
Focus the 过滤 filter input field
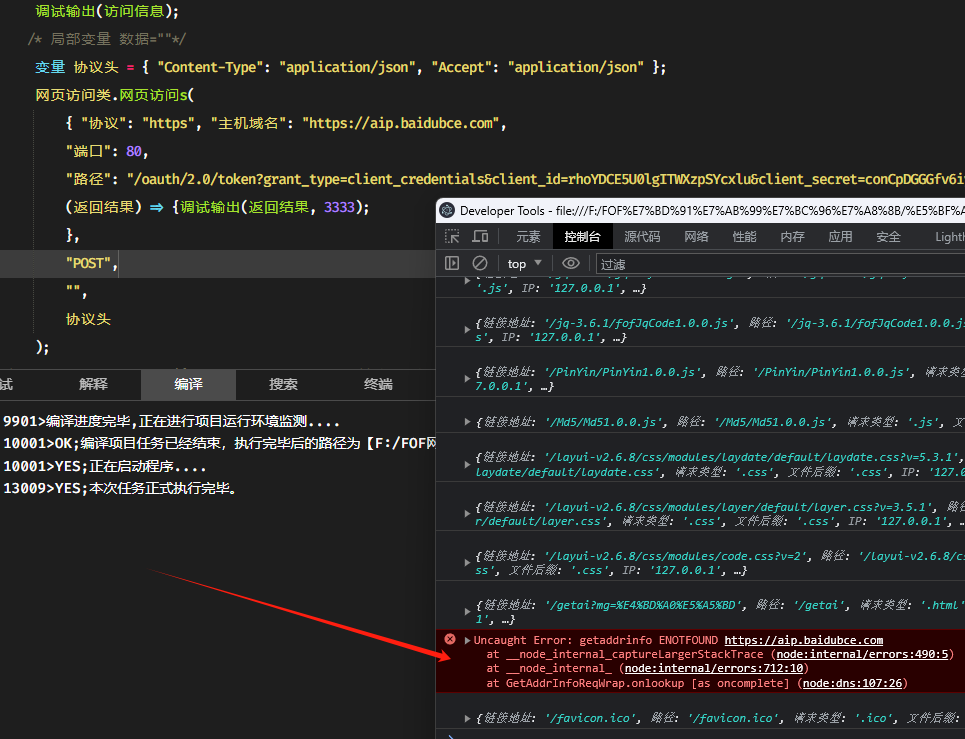click(x=780, y=264)
